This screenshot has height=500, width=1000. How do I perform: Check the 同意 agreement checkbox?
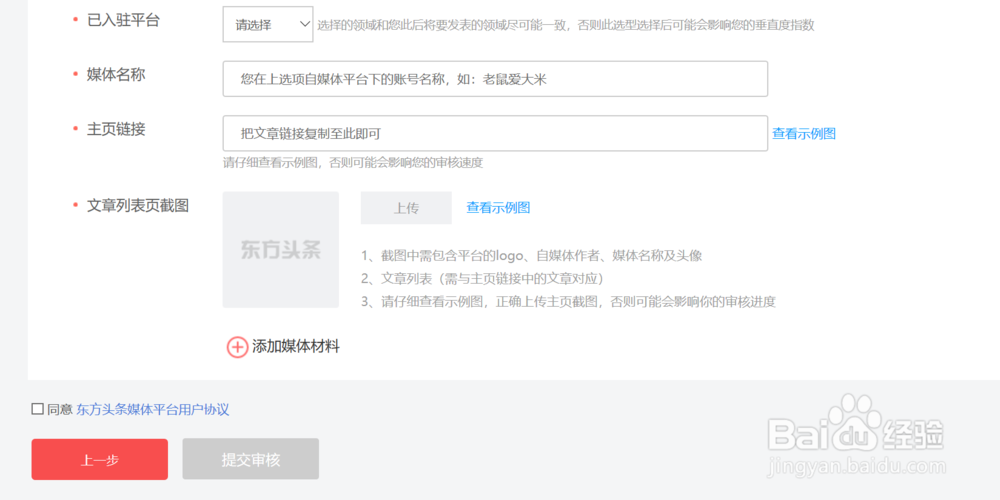[x=38, y=409]
